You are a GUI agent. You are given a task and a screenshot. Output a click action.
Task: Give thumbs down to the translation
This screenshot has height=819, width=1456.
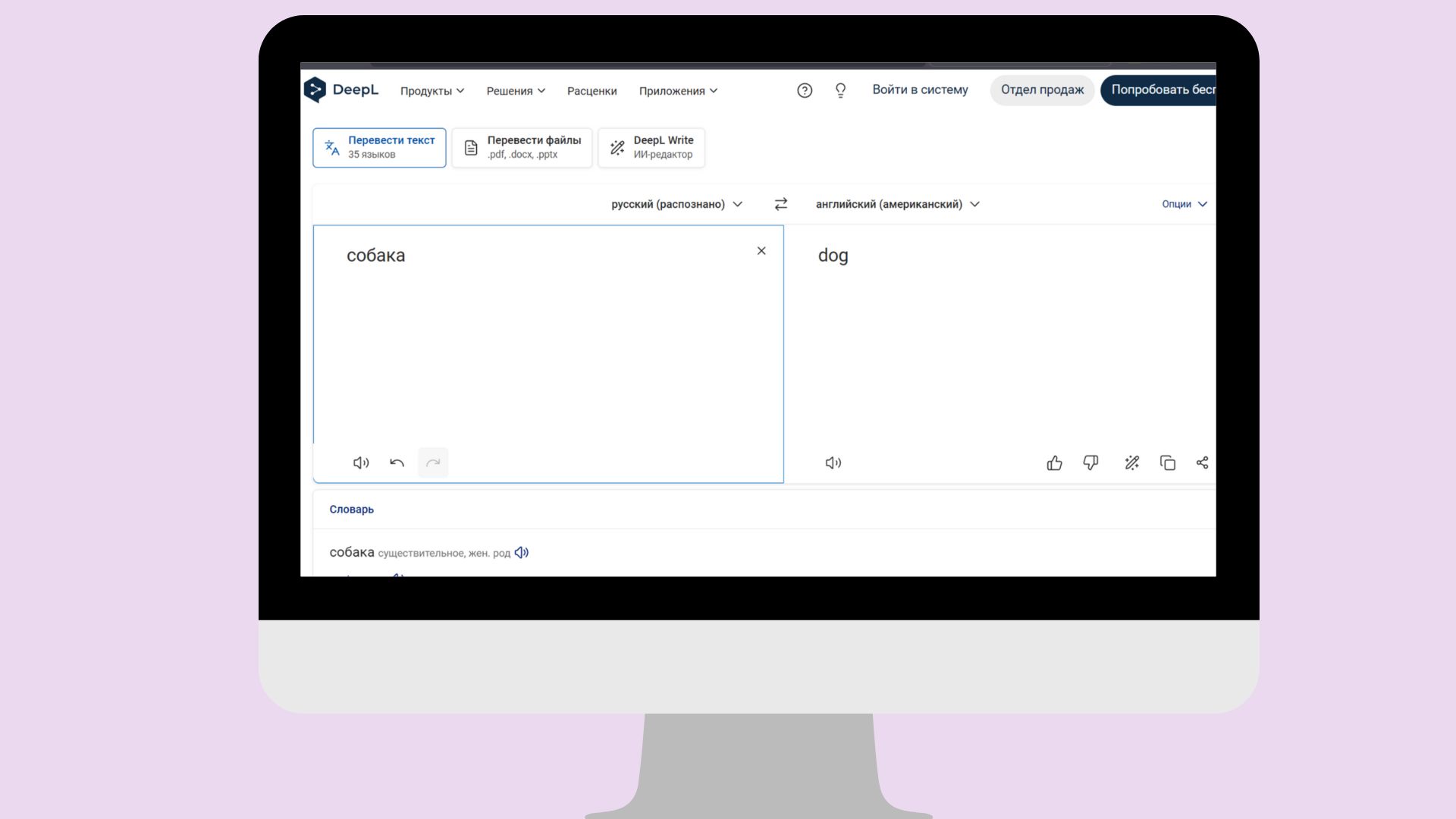click(1090, 463)
